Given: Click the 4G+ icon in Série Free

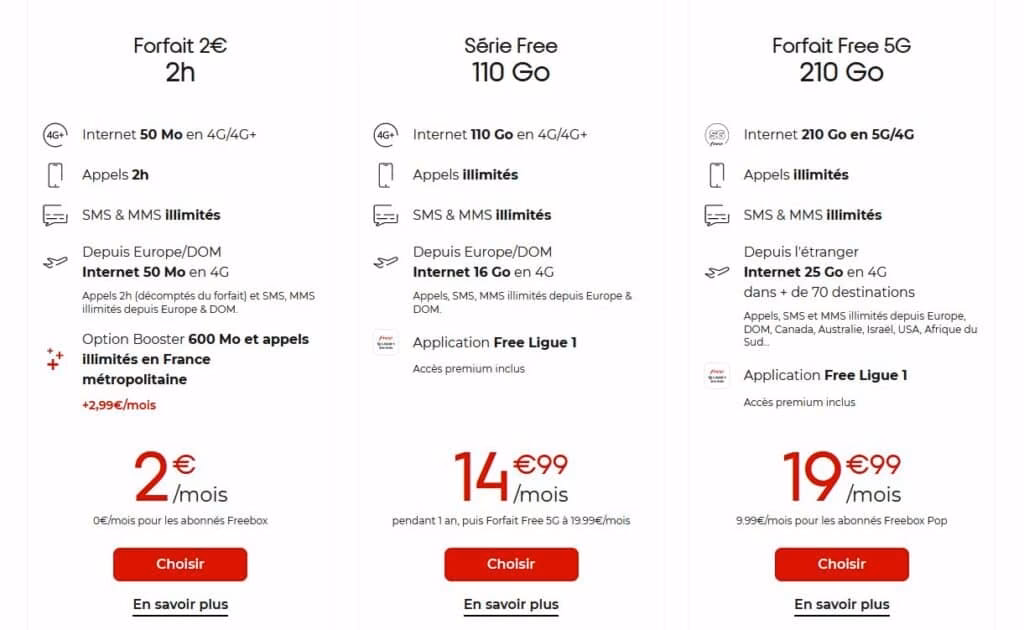Looking at the screenshot, I should [385, 134].
